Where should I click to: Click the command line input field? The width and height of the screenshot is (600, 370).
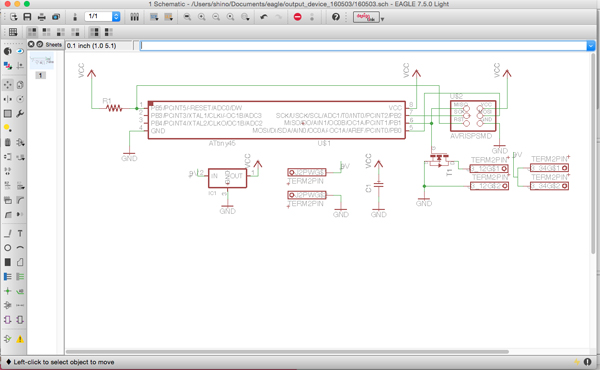pos(363,46)
